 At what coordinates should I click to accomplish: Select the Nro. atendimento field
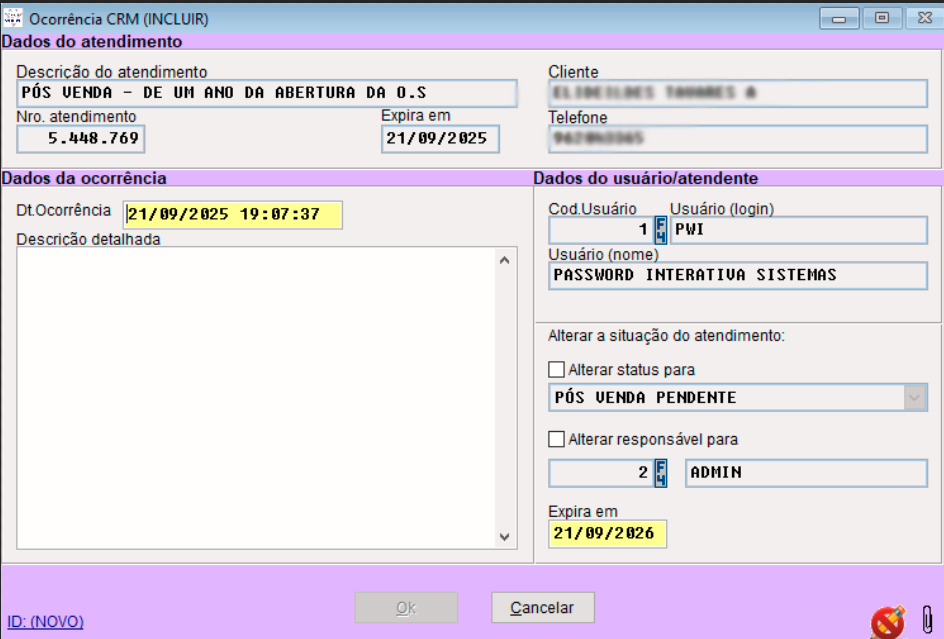coord(80,139)
